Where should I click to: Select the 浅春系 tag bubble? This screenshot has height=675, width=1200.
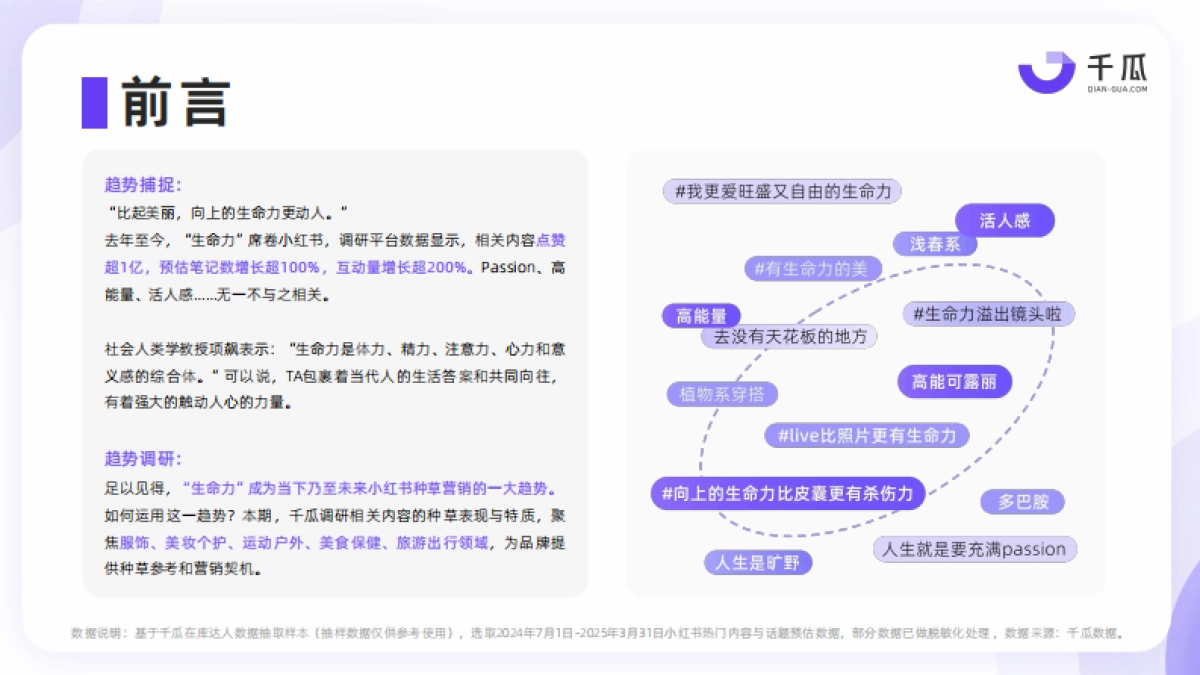(933, 244)
